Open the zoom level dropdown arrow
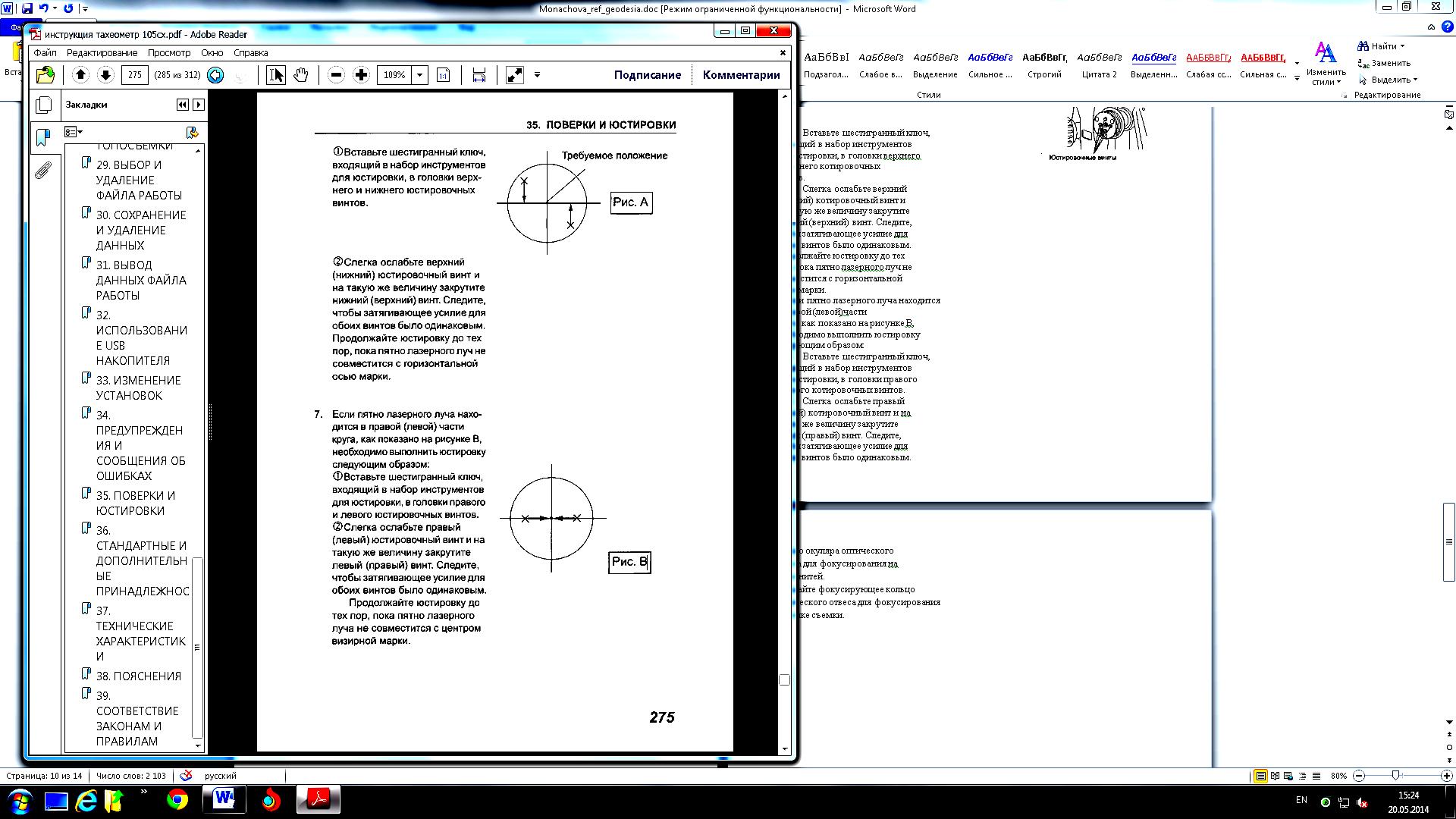This screenshot has width=1456, height=819. [420, 74]
